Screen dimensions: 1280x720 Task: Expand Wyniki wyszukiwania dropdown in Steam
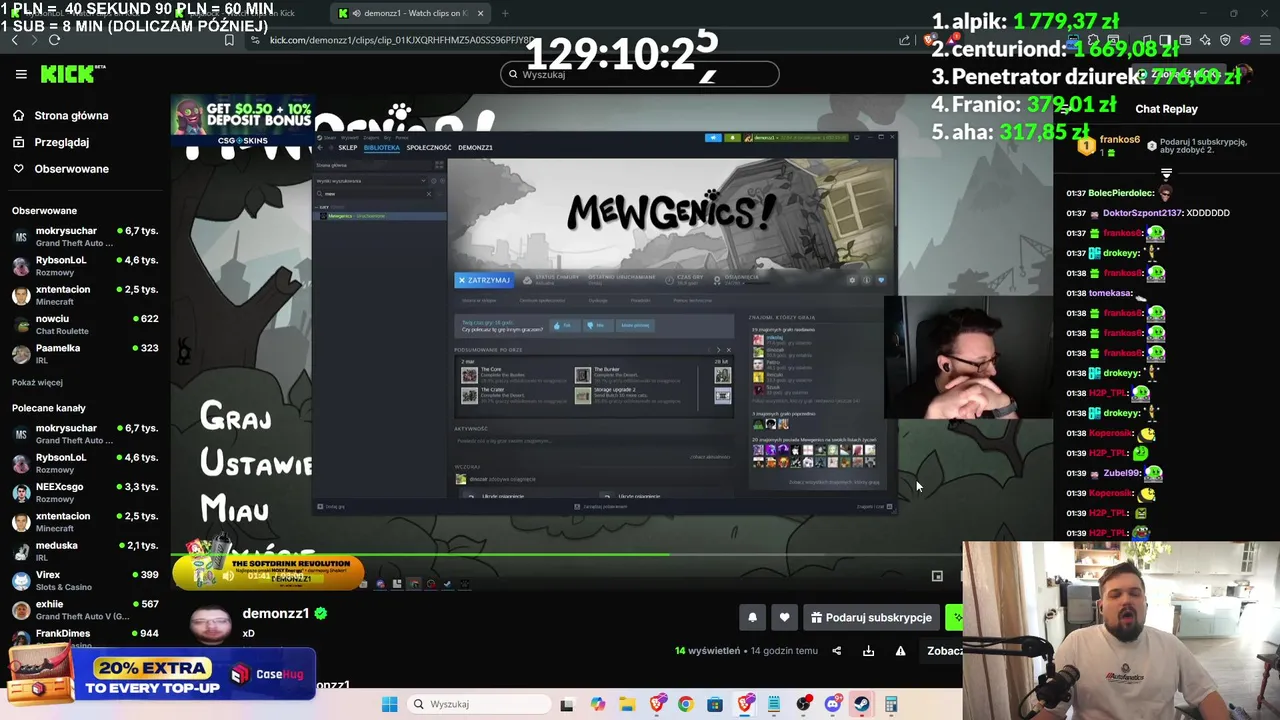pos(424,181)
